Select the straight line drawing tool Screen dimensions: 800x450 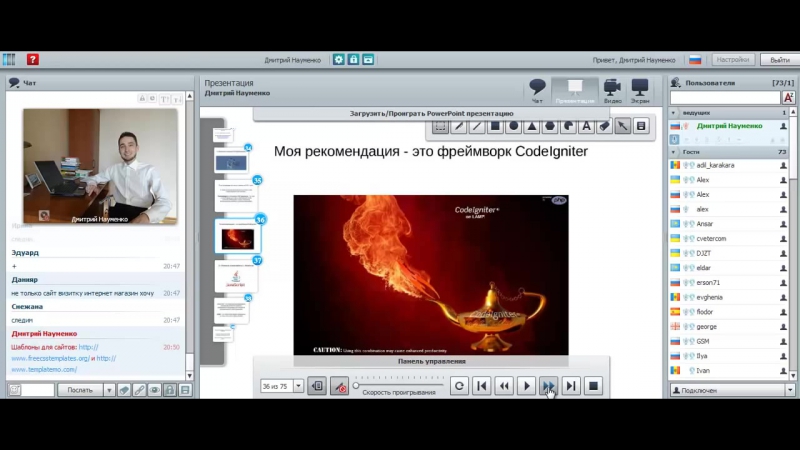[477, 126]
